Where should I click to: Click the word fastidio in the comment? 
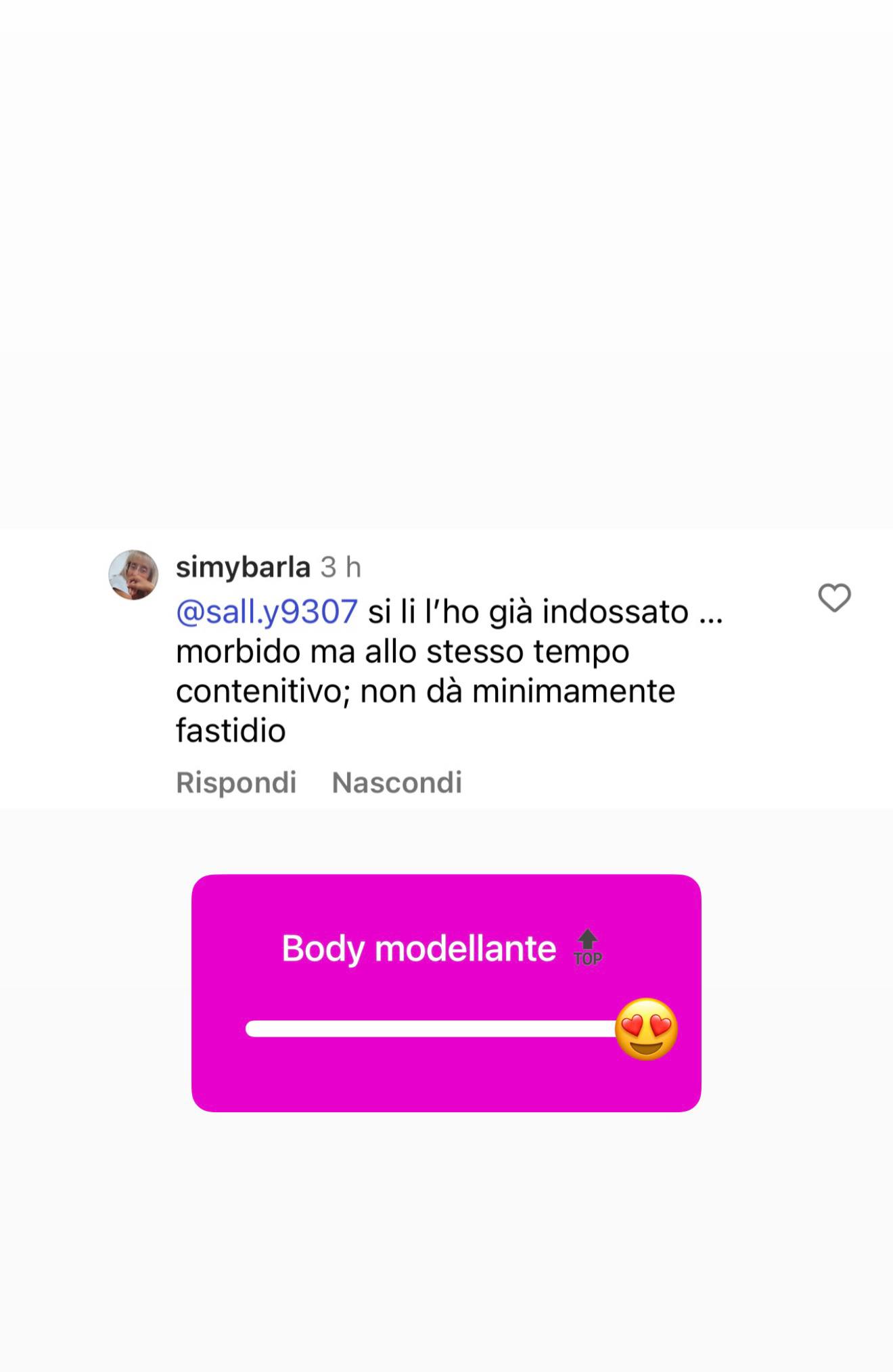pos(231,731)
